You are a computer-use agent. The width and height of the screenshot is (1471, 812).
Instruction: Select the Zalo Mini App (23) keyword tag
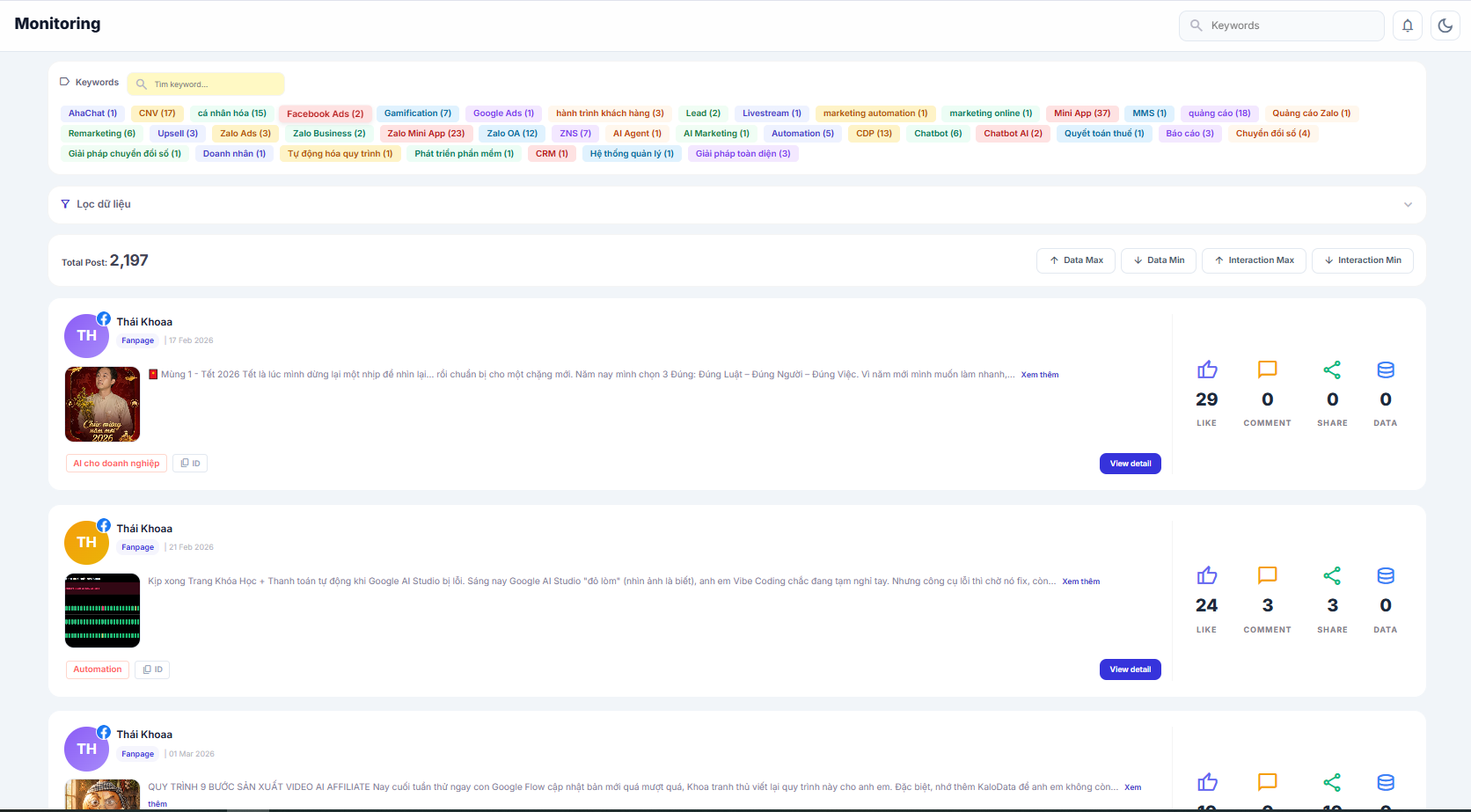pos(426,134)
